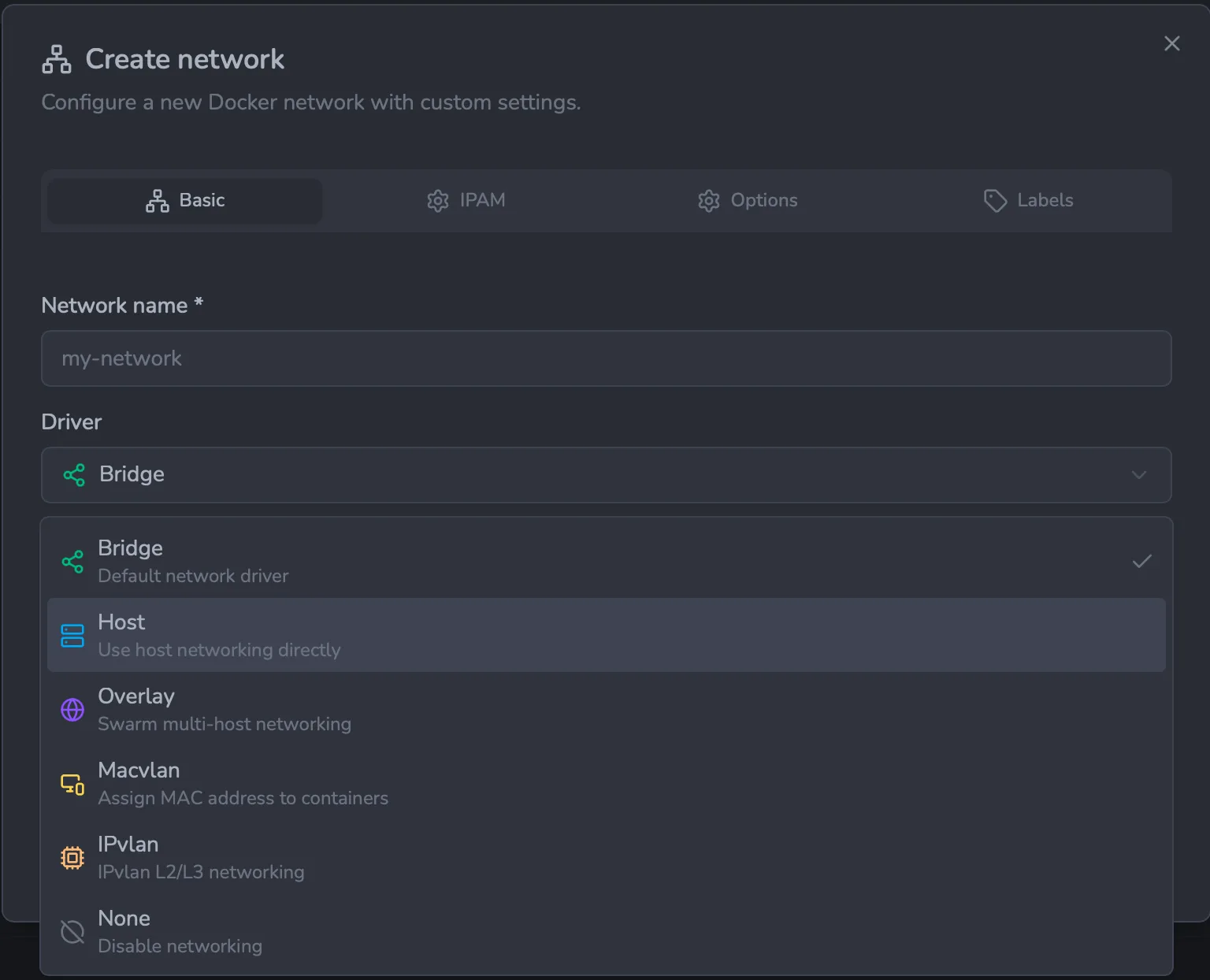This screenshot has width=1210, height=980.
Task: Click the 'Driver' field label
Action: (72, 422)
